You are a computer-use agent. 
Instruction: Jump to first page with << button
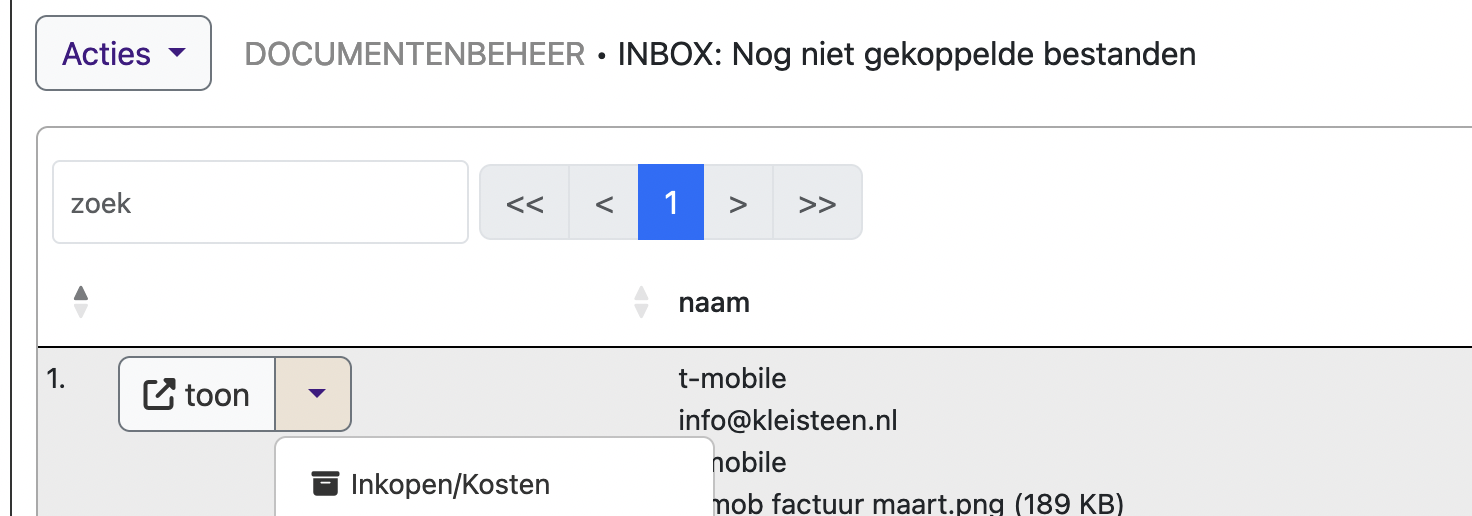pyautogui.click(x=525, y=203)
